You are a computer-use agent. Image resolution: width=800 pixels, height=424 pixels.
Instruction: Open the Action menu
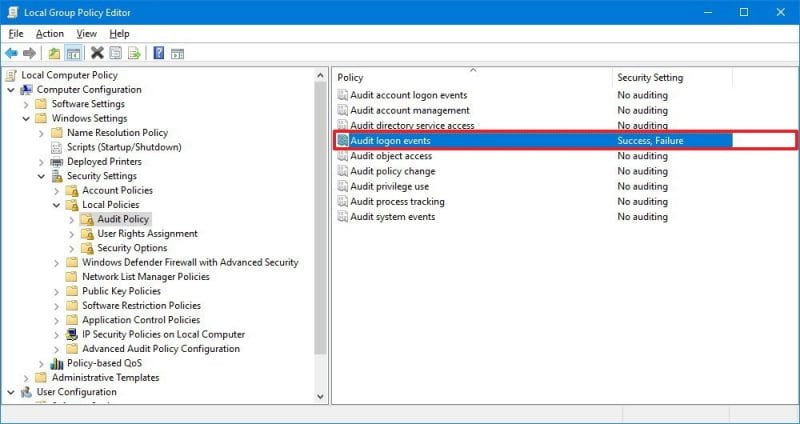50,34
